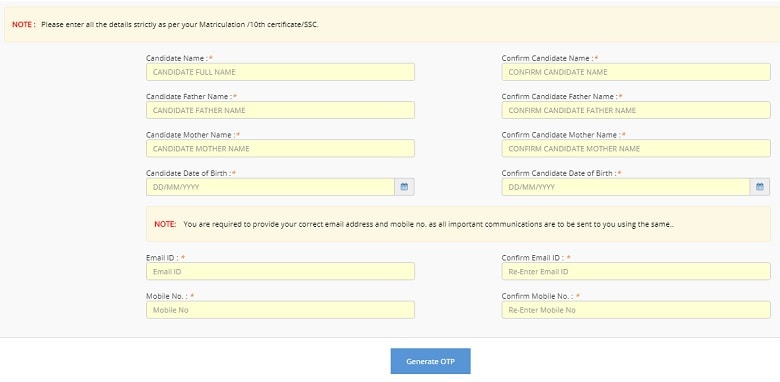The width and height of the screenshot is (780, 382).
Task: Click into Confirm Candidate Mother Name field
Action: coord(636,149)
